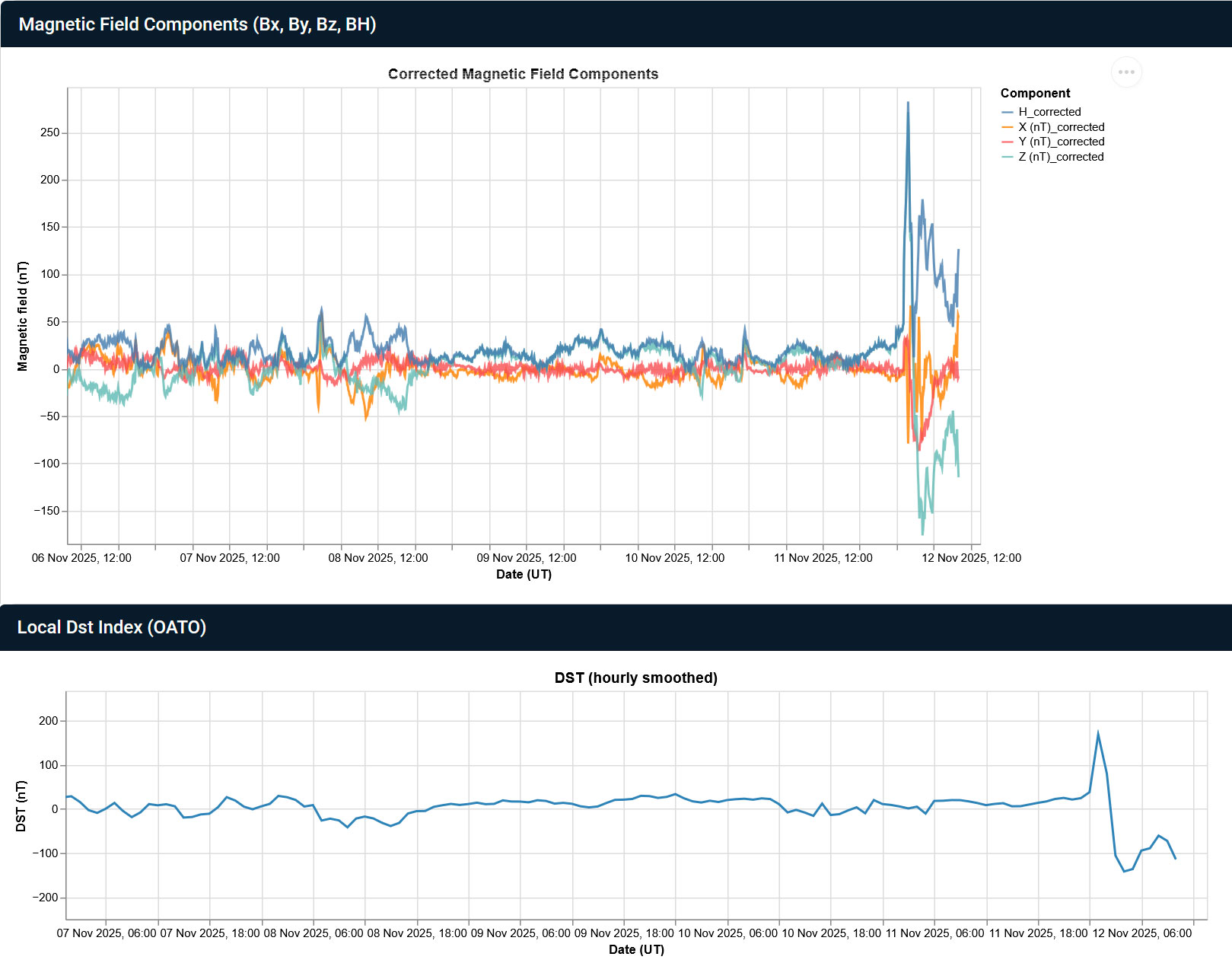Select the X (nT)_corrected legend label

[1061, 127]
